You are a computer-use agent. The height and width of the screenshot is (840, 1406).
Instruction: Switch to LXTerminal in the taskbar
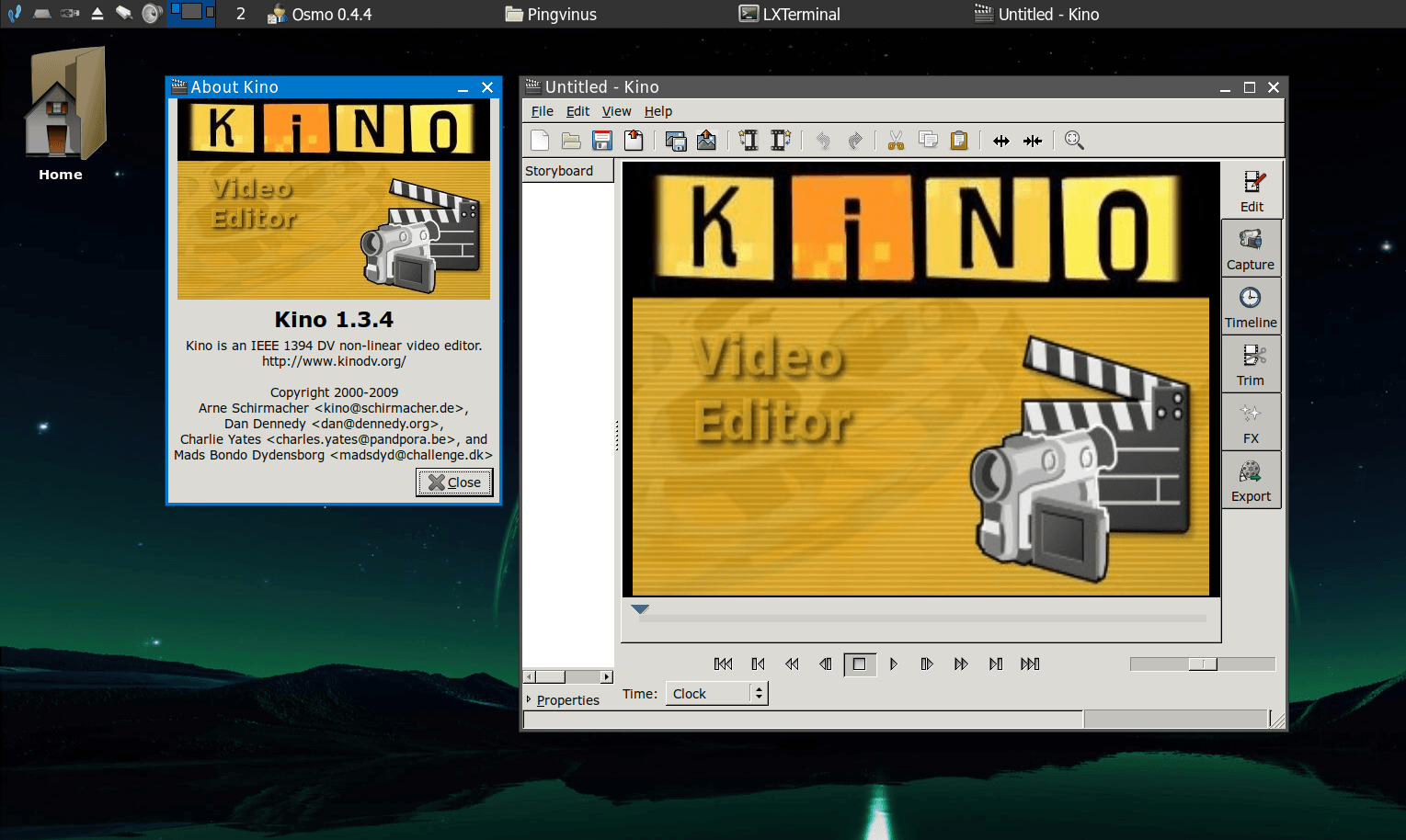pyautogui.click(x=790, y=14)
